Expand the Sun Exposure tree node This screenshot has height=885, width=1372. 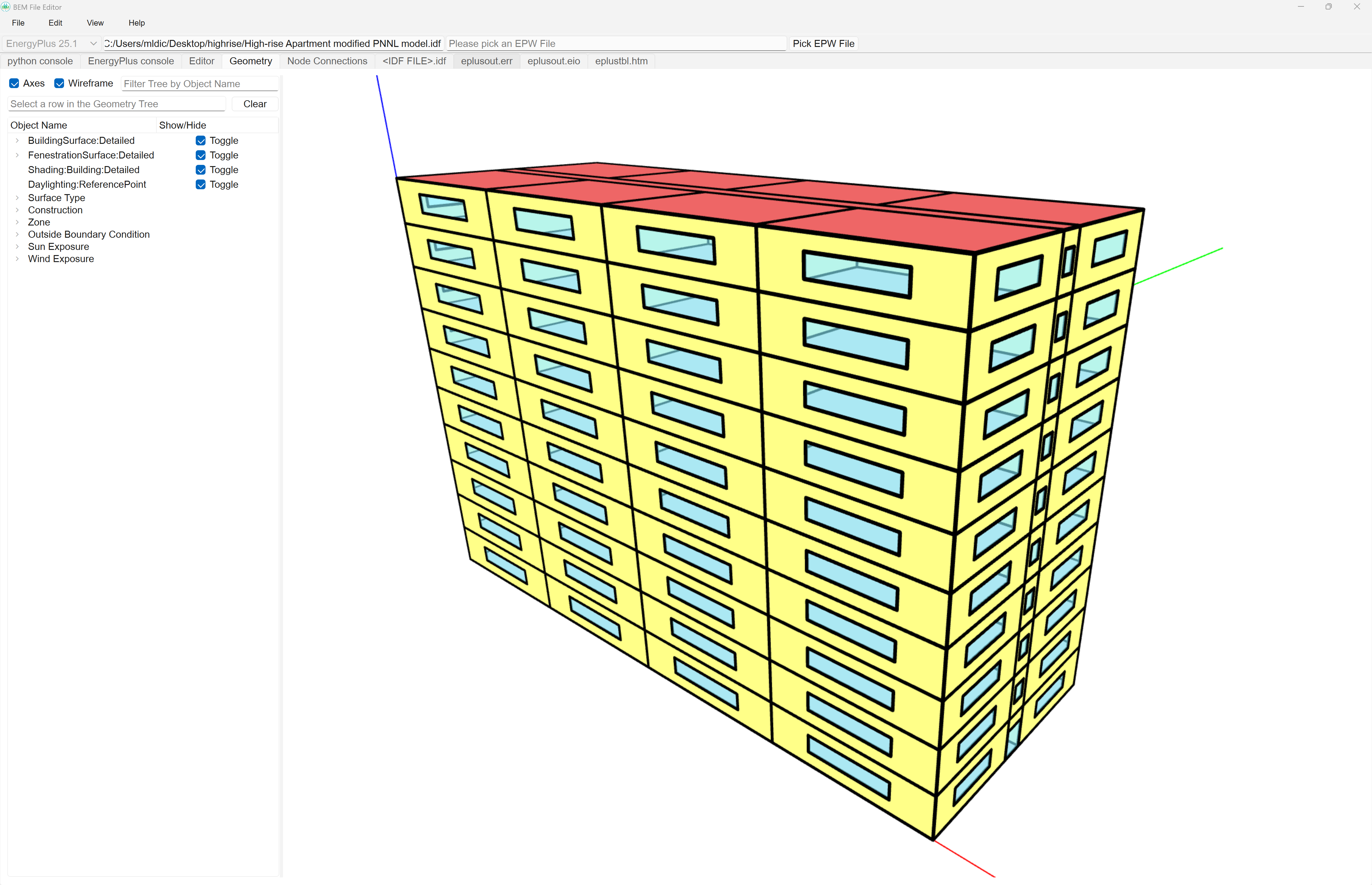click(17, 247)
